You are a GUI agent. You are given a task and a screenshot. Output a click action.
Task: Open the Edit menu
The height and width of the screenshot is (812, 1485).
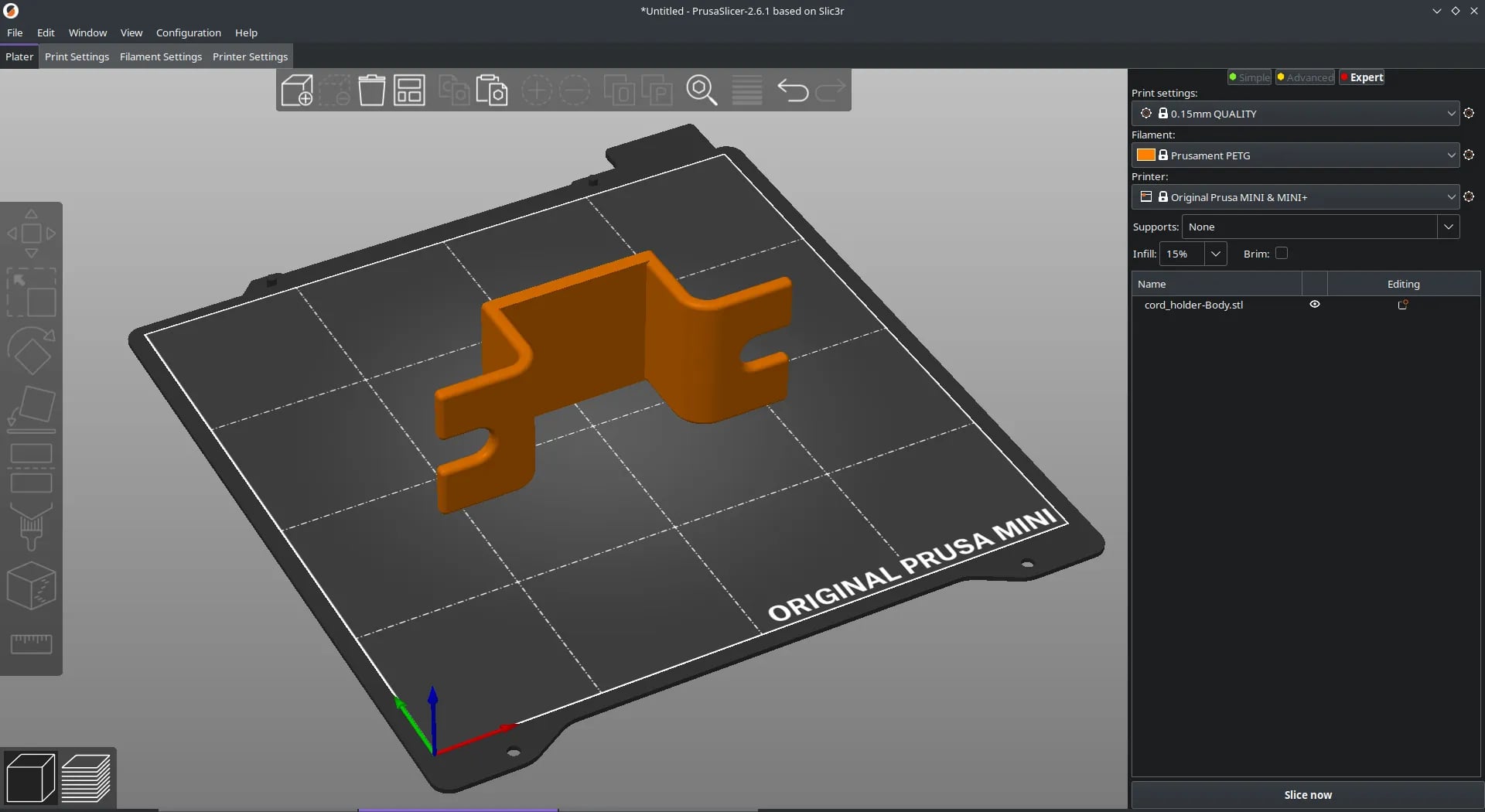(x=46, y=32)
